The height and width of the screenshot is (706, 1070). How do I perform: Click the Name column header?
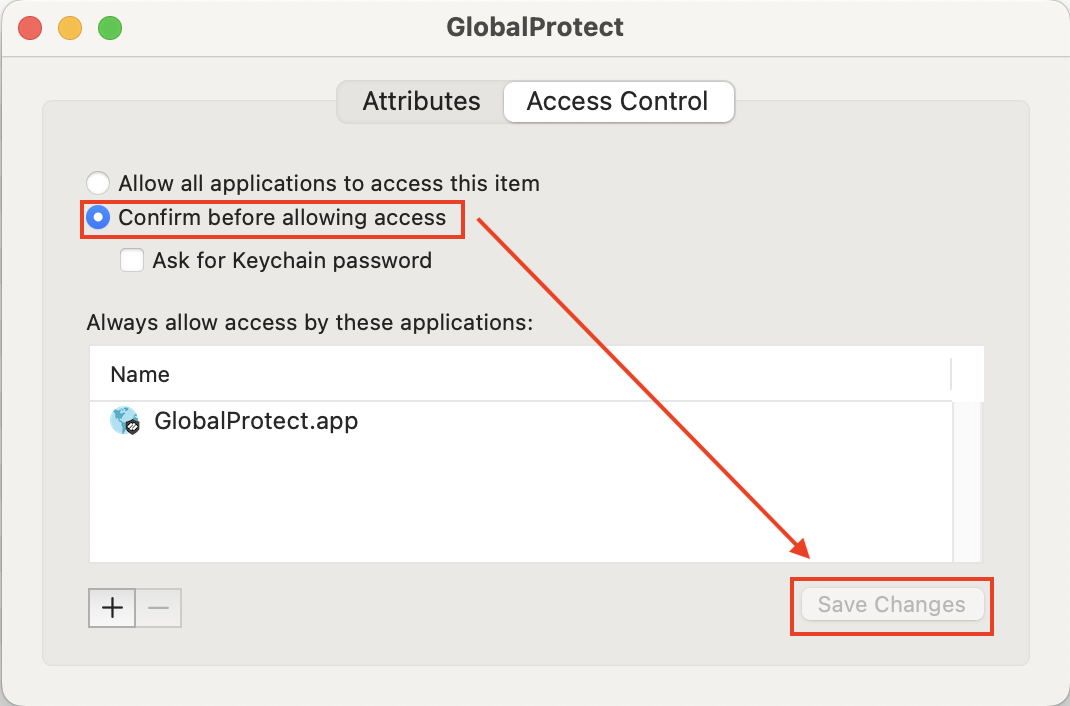[x=140, y=373]
